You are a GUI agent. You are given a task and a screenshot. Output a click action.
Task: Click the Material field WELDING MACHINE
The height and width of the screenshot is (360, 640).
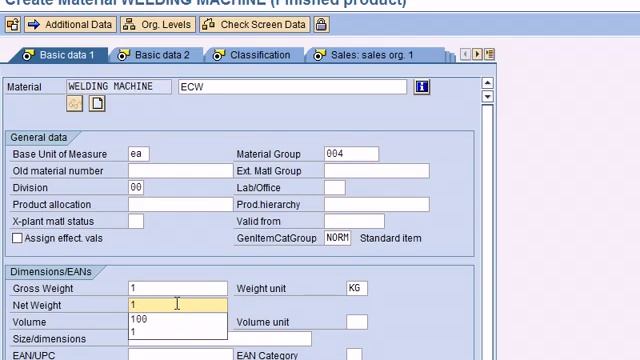(x=119, y=87)
